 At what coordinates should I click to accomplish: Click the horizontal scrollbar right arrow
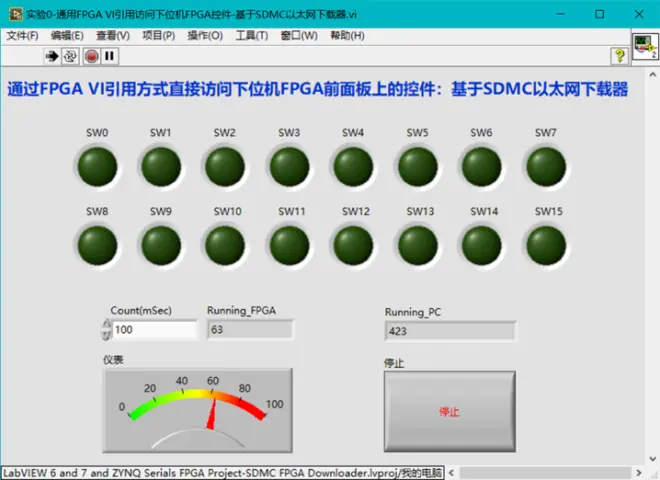pyautogui.click(x=639, y=473)
